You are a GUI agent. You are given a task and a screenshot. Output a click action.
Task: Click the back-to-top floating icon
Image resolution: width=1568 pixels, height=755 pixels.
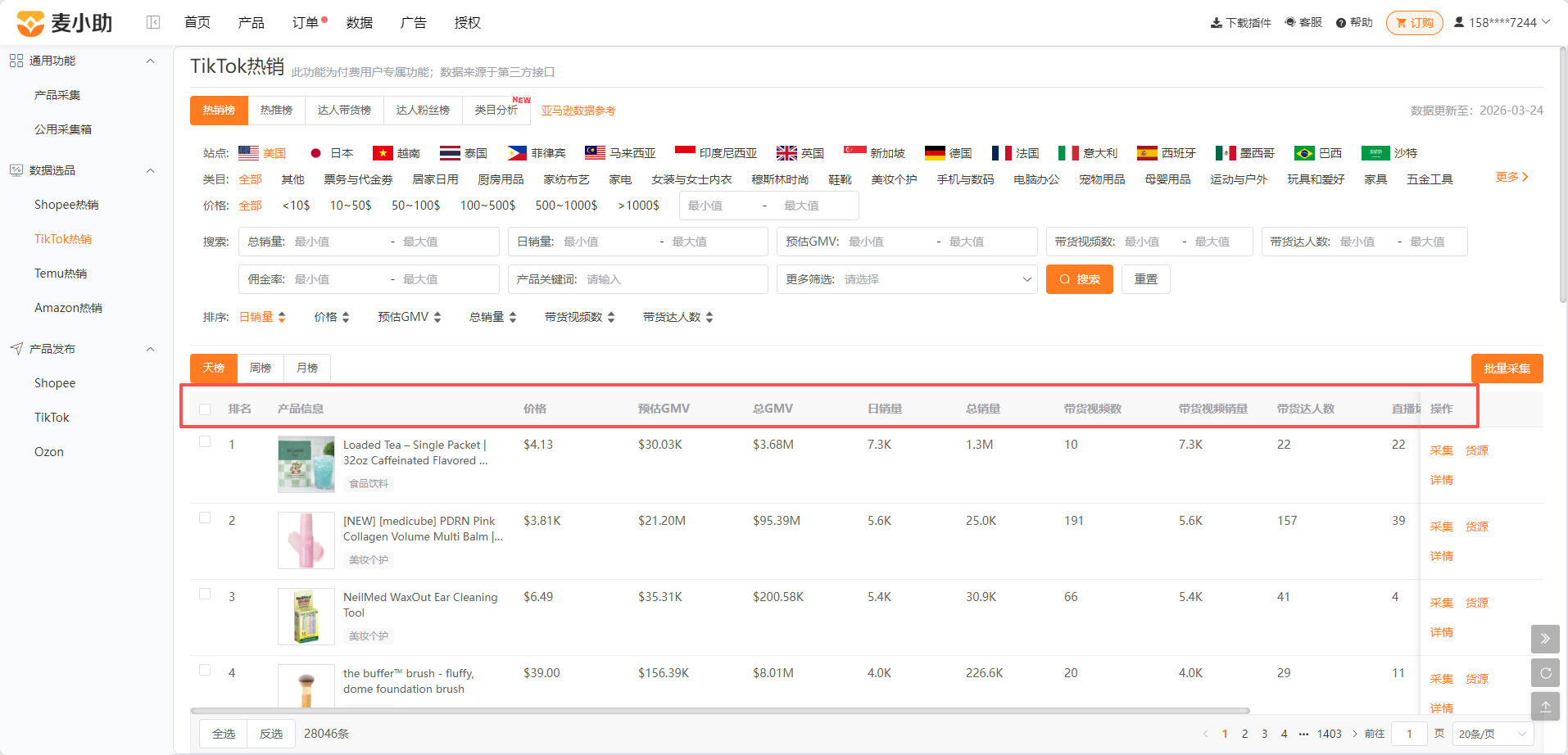[1545, 707]
